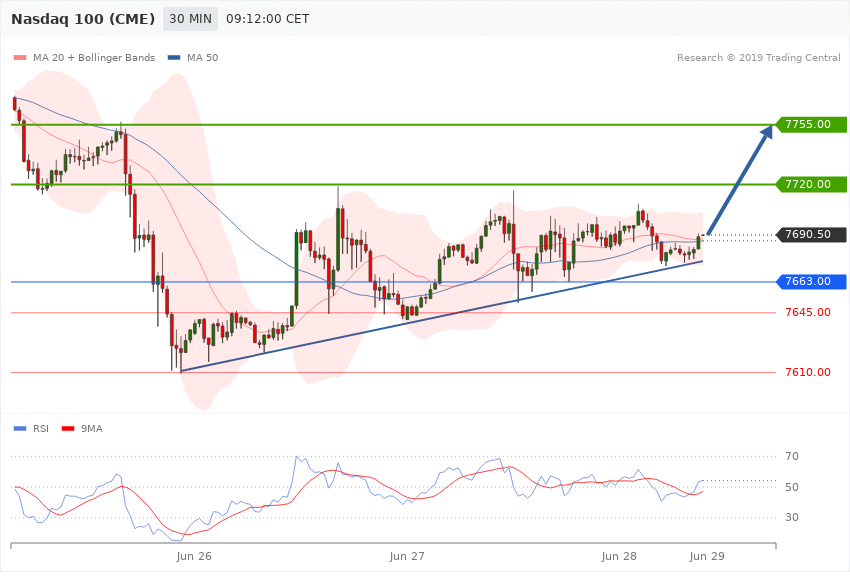Click the MA 20 + Bollinger Bands label

coord(94,57)
